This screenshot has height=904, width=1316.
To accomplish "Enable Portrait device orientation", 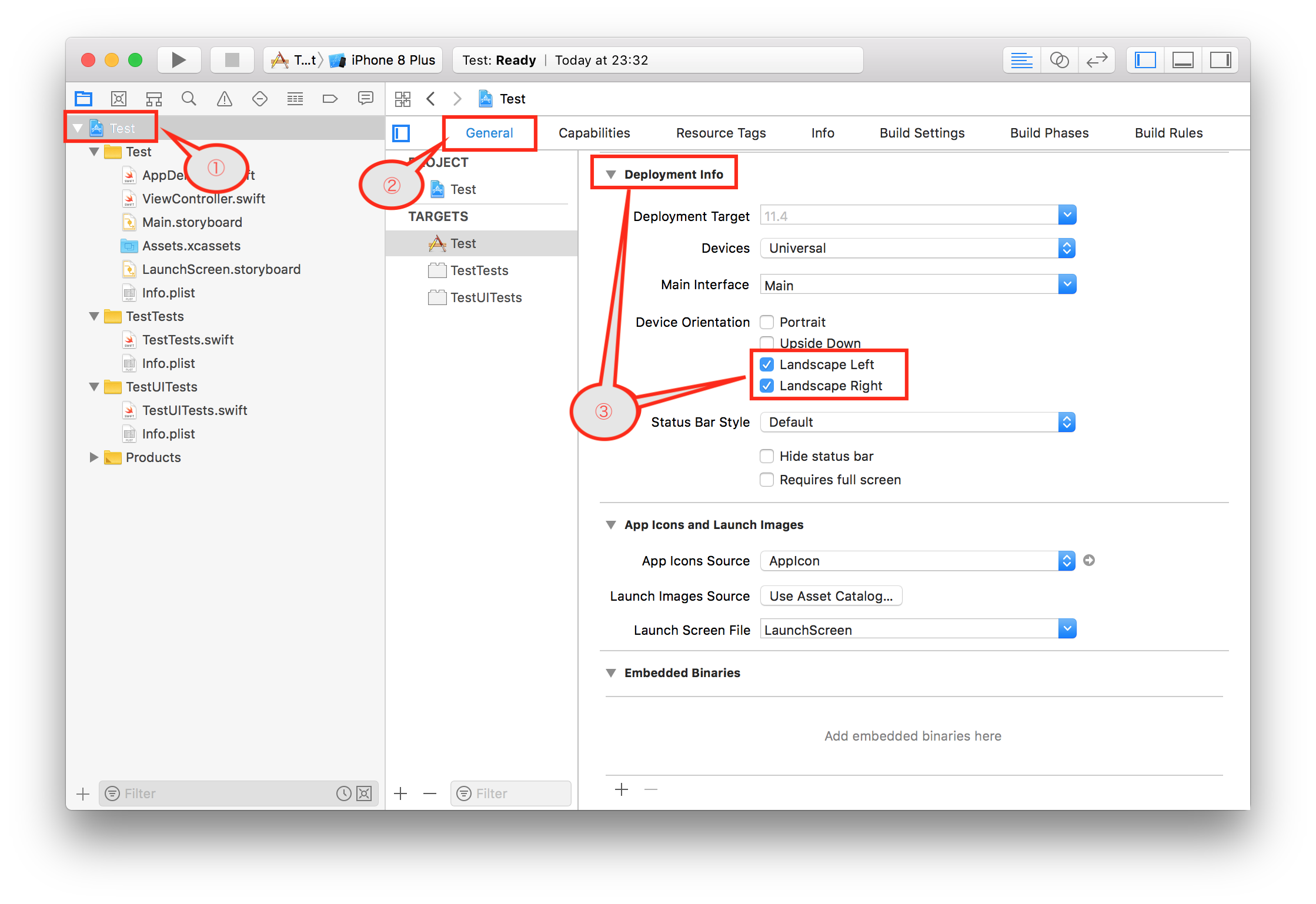I will pos(767,322).
